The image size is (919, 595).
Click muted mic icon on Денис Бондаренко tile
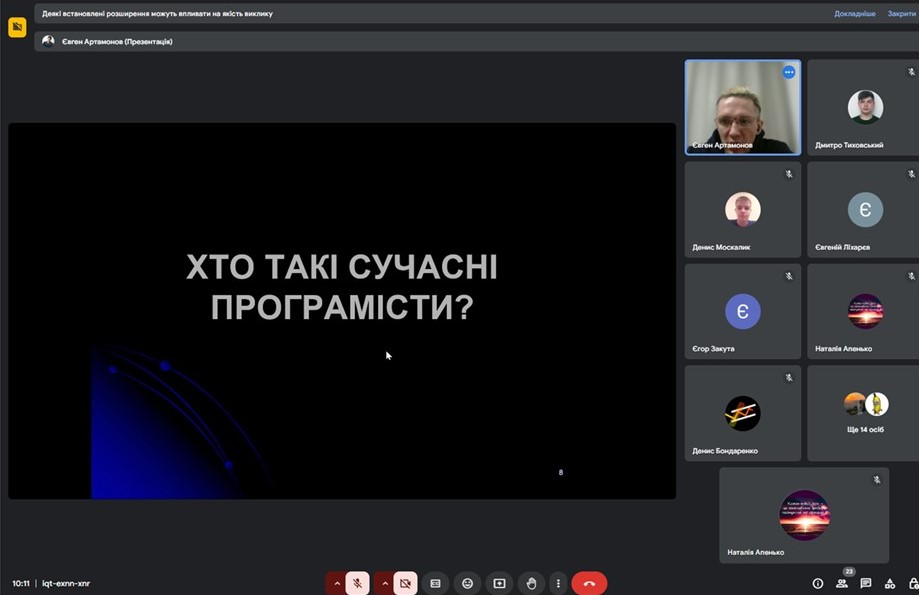(x=789, y=378)
